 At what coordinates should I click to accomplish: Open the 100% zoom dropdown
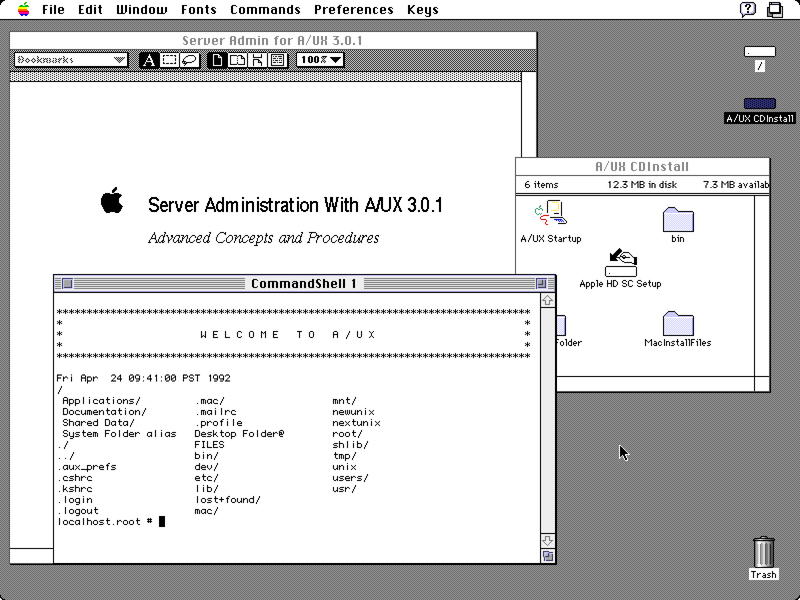(320, 60)
